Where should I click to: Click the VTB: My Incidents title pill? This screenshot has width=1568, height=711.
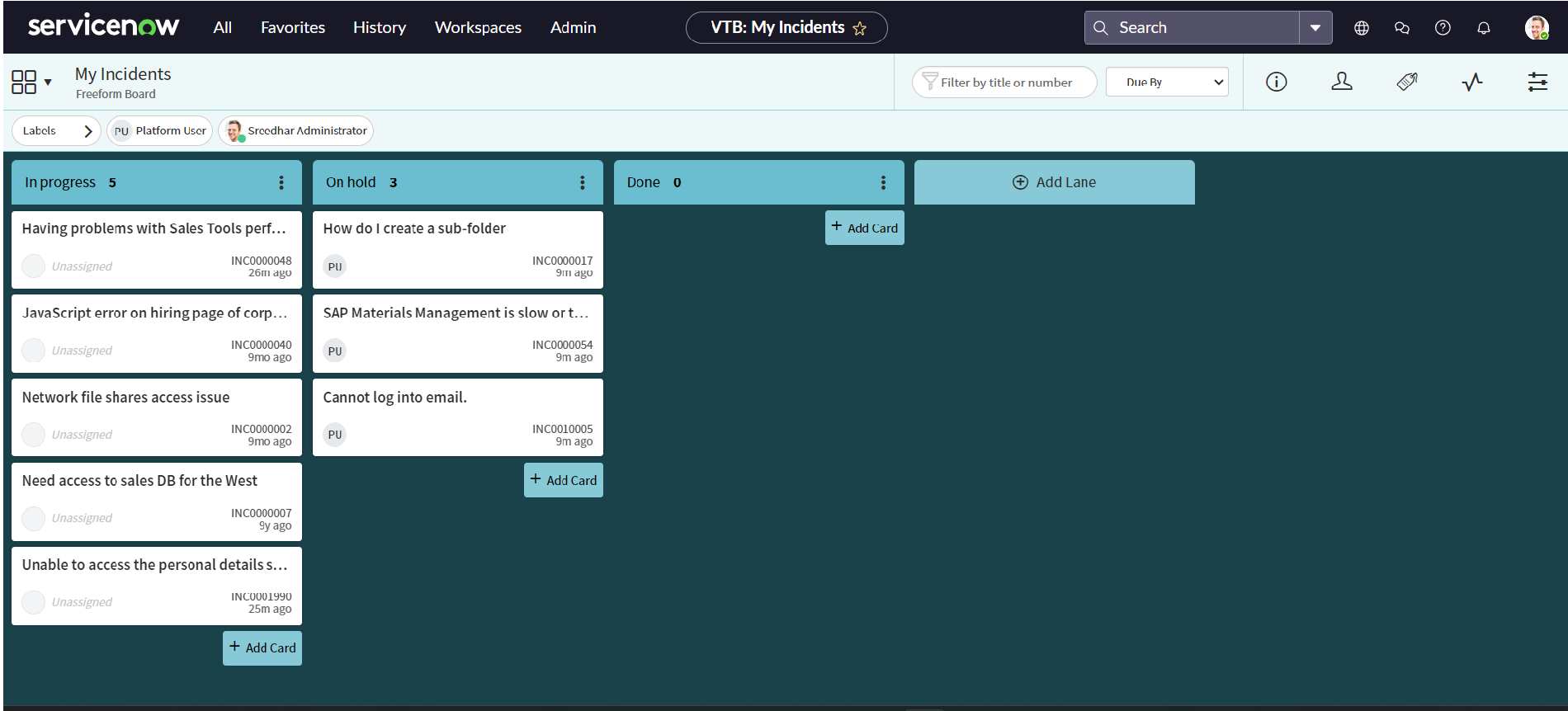(x=786, y=27)
